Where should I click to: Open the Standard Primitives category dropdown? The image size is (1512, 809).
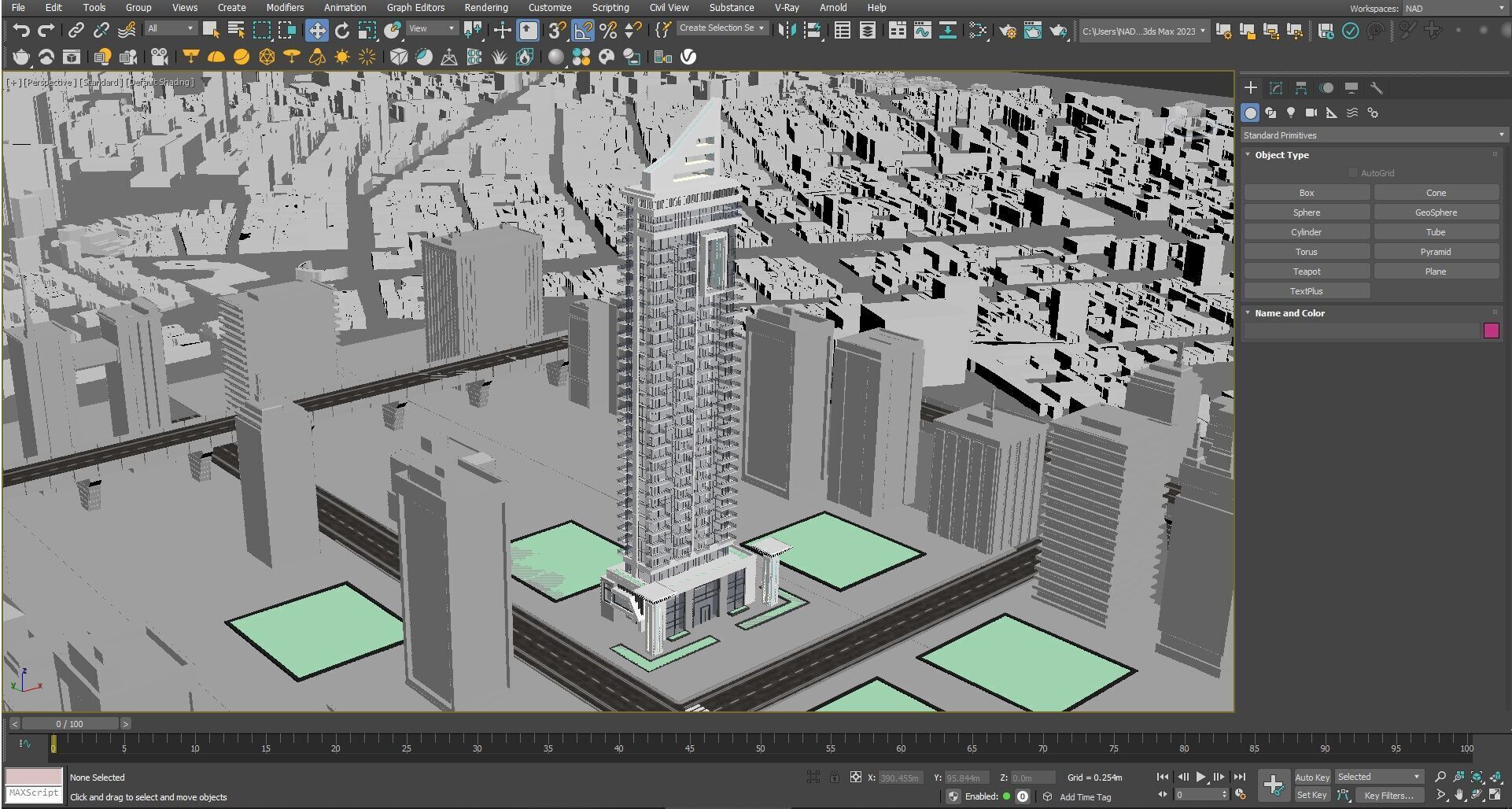(1374, 135)
